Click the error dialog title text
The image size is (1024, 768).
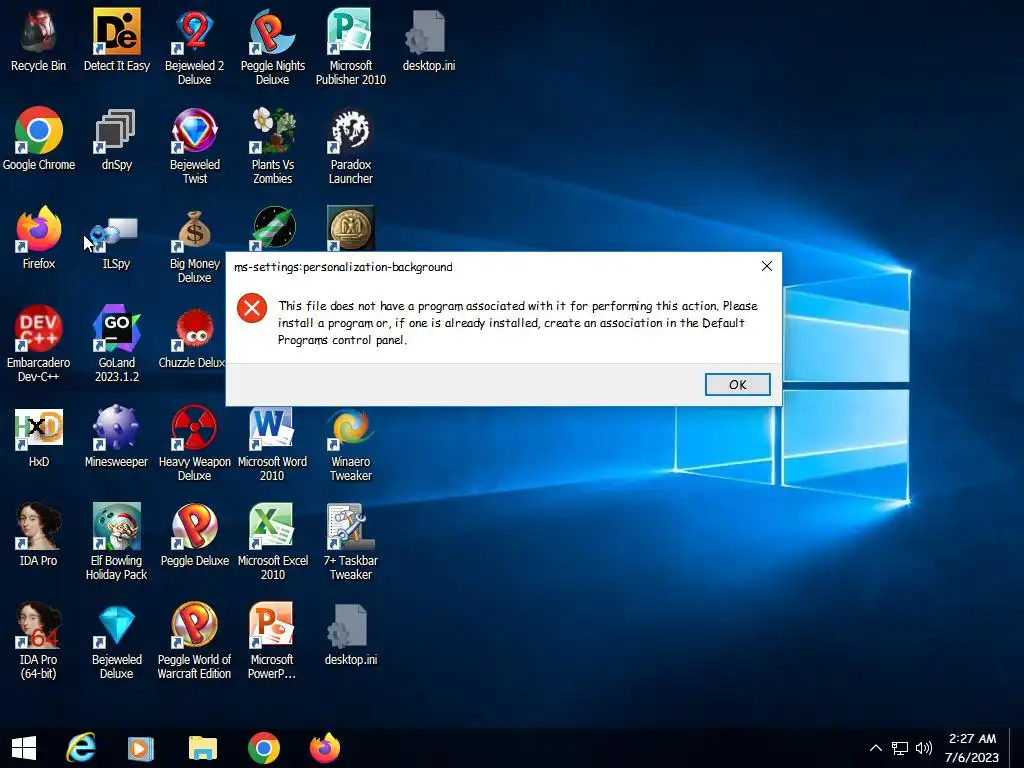click(343, 267)
